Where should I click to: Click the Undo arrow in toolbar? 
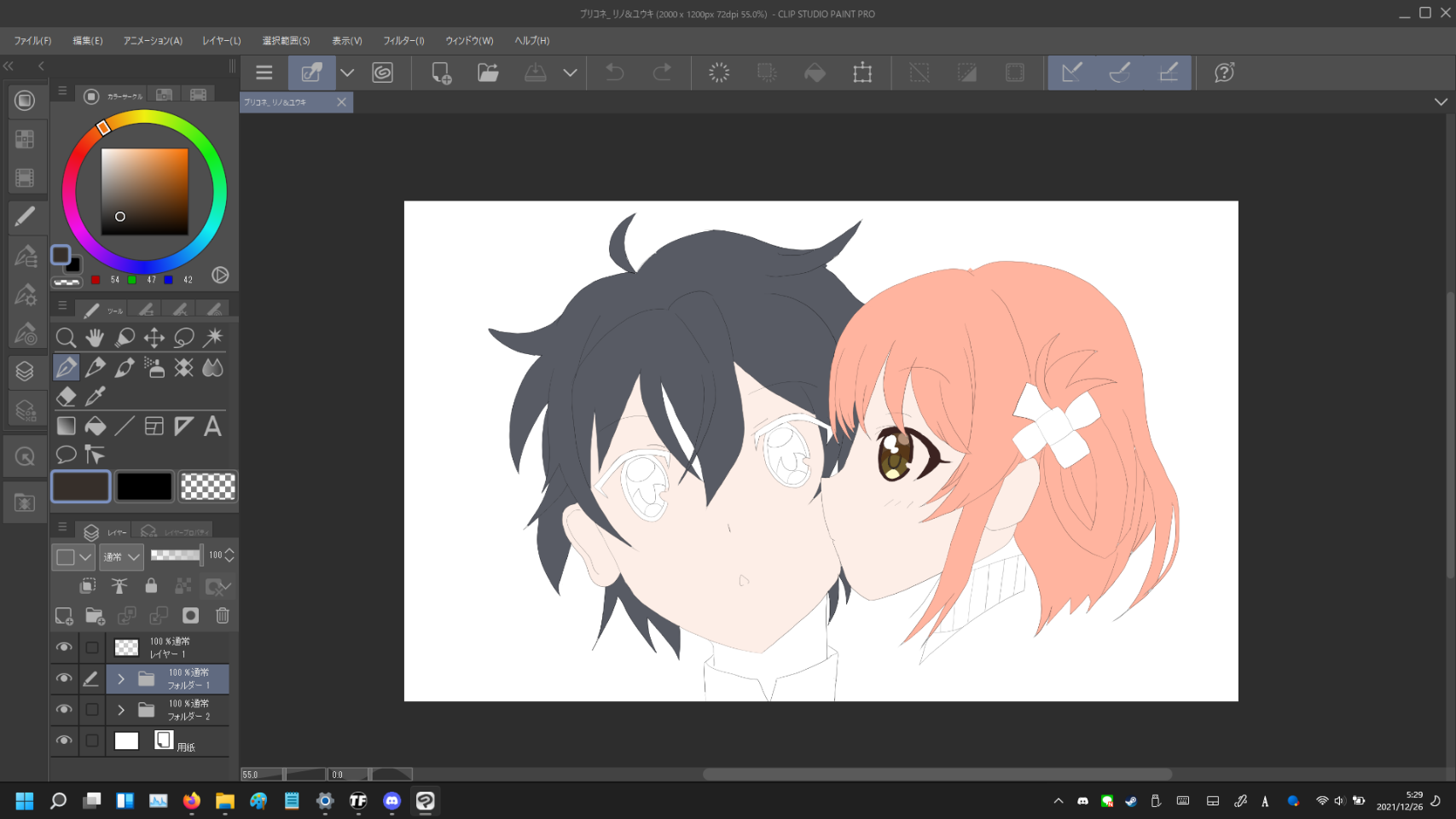click(x=614, y=73)
